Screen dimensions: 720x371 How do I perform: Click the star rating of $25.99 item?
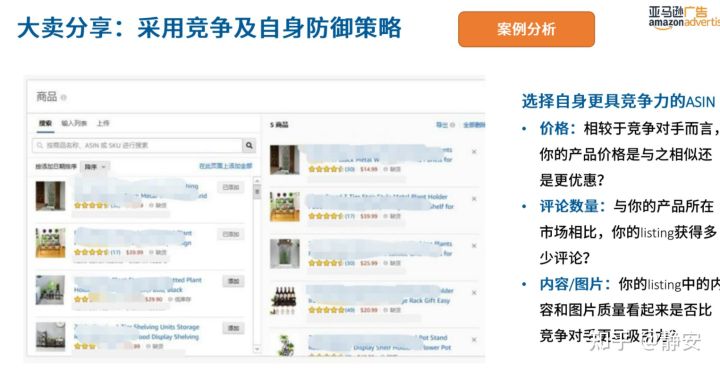[x=326, y=263]
